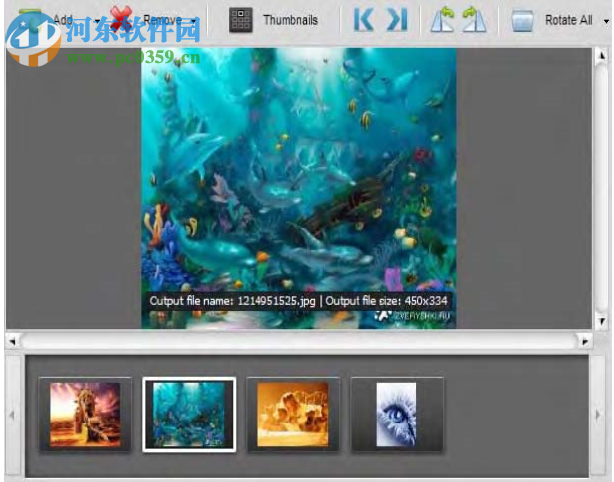Shift the thumbnail strip left with arrow
Screen dimensions: 614x482
(12, 415)
